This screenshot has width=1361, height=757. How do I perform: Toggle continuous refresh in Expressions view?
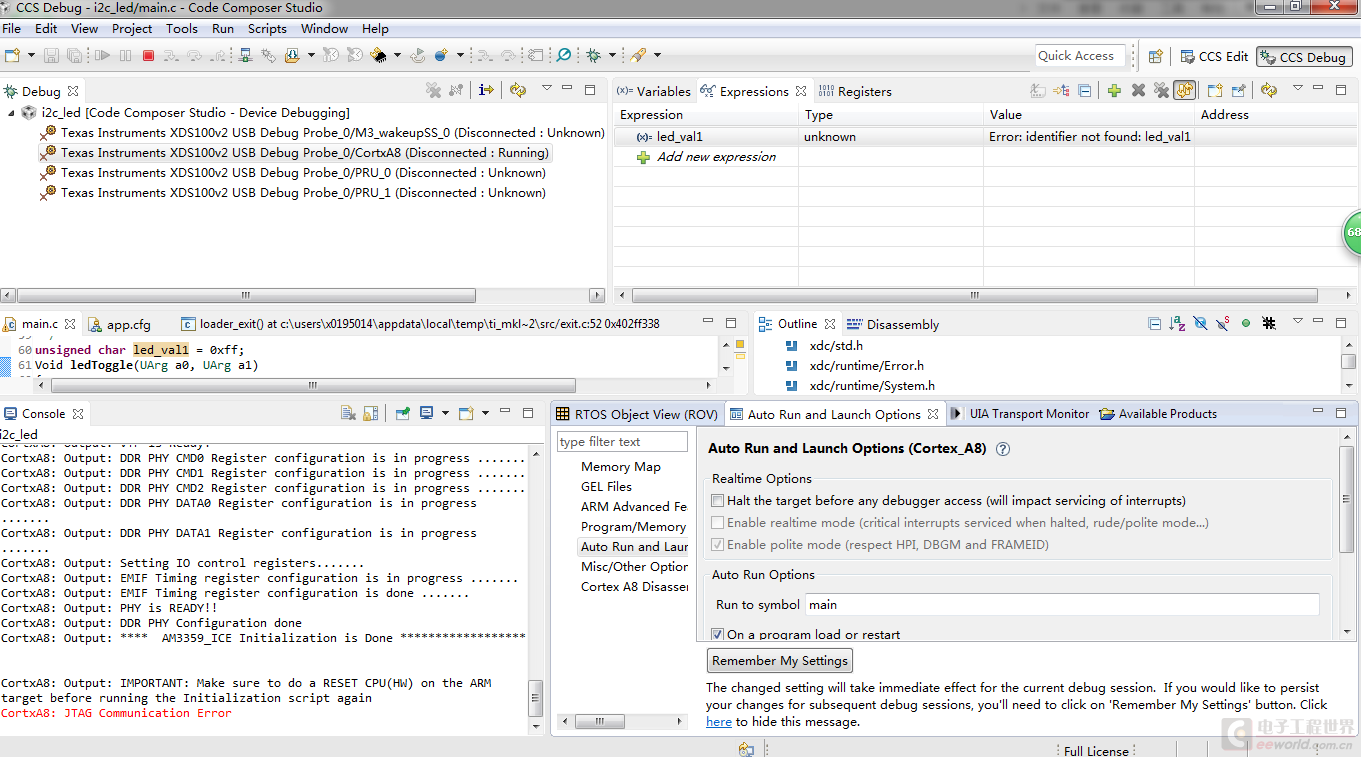click(x=1185, y=90)
